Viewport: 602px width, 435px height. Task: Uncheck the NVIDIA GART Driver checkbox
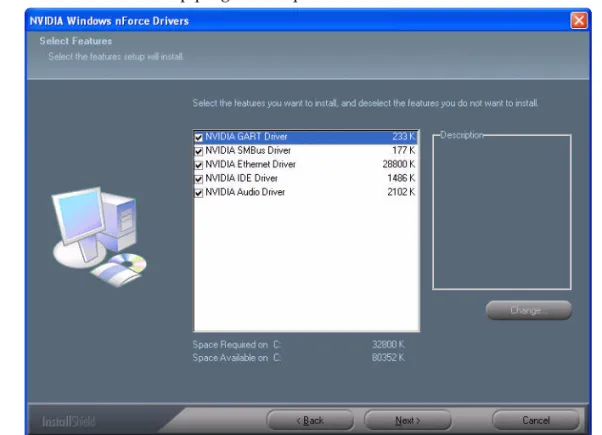pyautogui.click(x=198, y=137)
